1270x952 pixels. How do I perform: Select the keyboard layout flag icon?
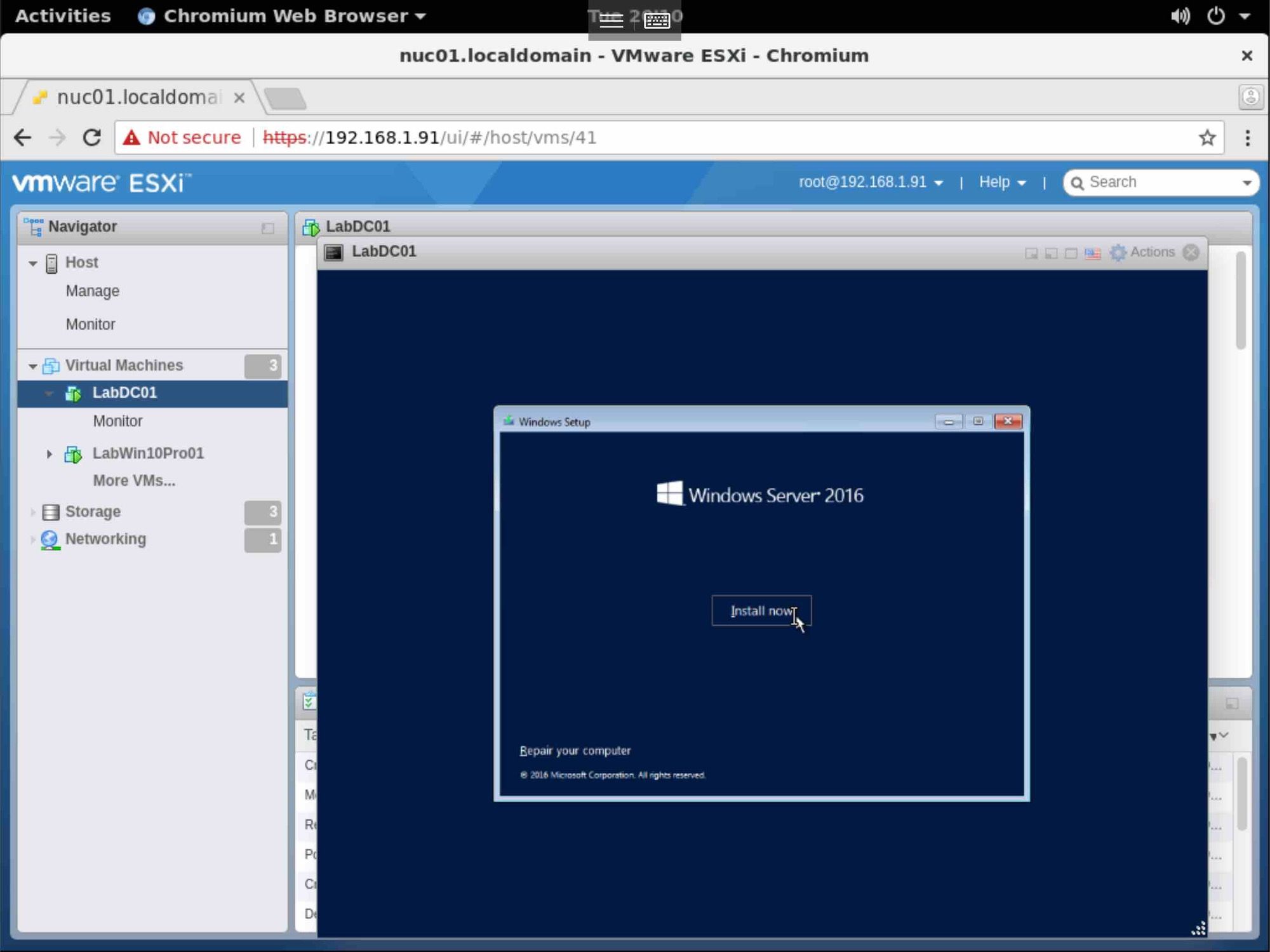tap(1092, 253)
